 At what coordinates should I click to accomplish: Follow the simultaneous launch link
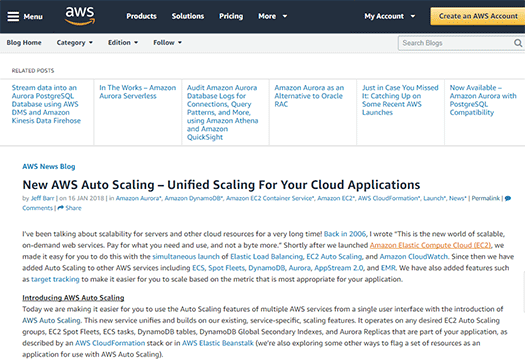(186, 257)
